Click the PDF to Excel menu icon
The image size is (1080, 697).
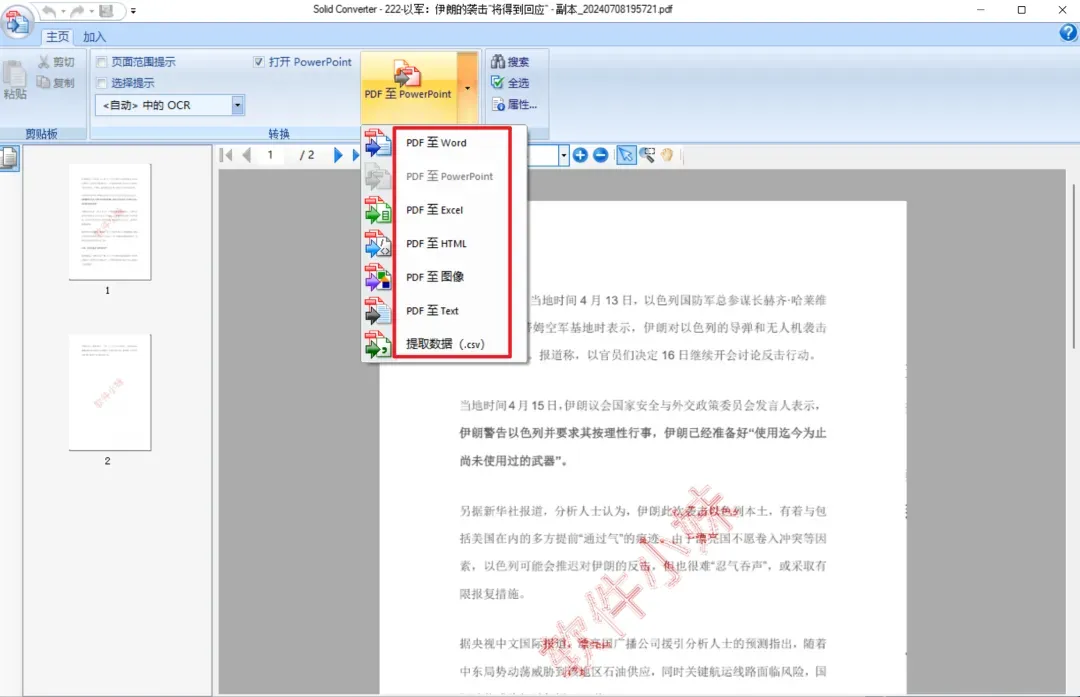377,210
